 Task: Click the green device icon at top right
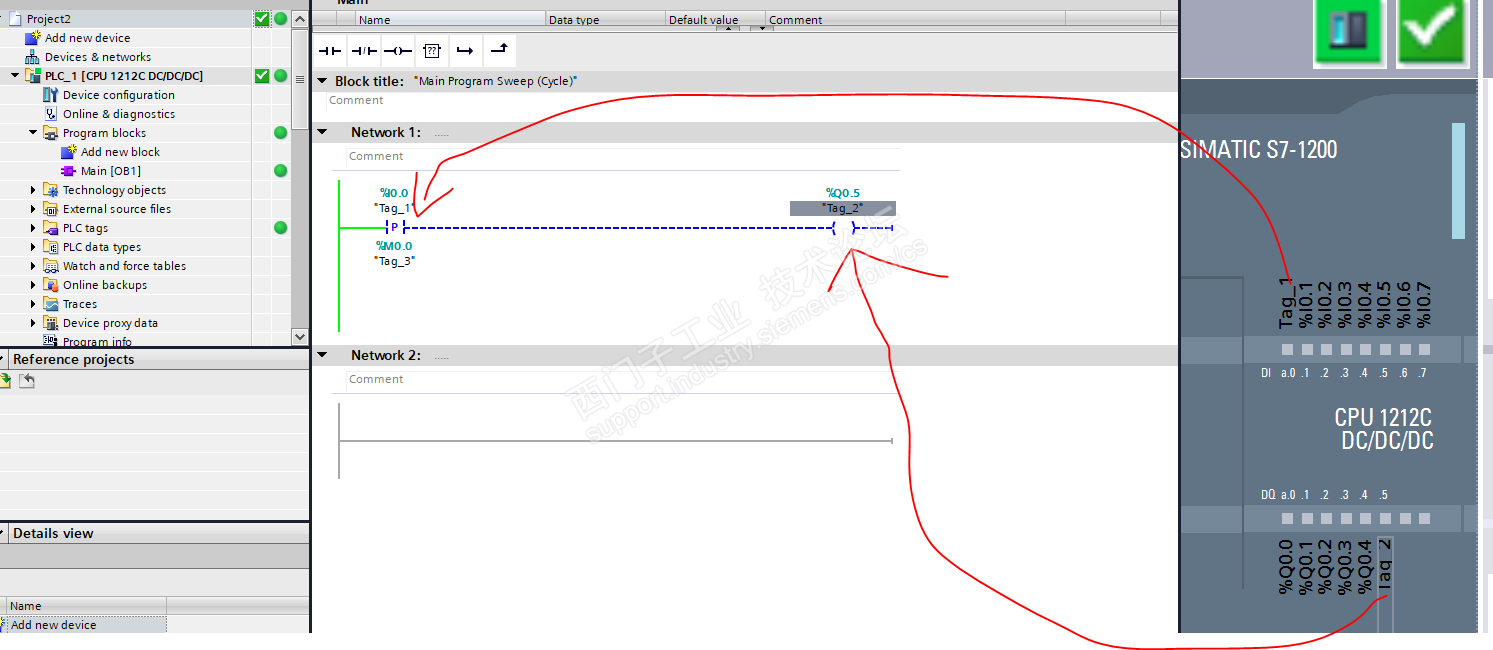(1349, 31)
